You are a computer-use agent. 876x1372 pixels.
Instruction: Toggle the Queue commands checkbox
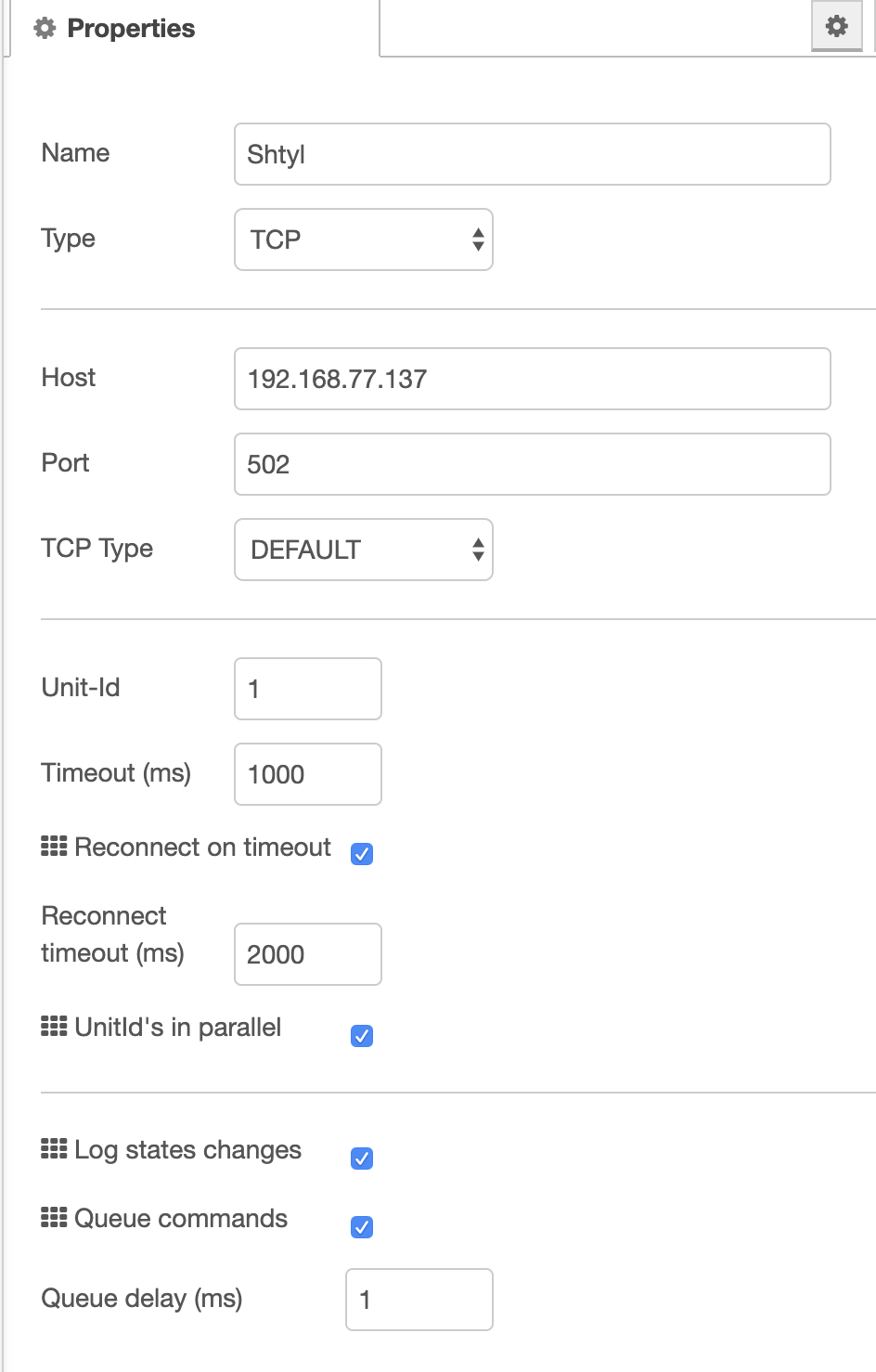(x=362, y=1227)
